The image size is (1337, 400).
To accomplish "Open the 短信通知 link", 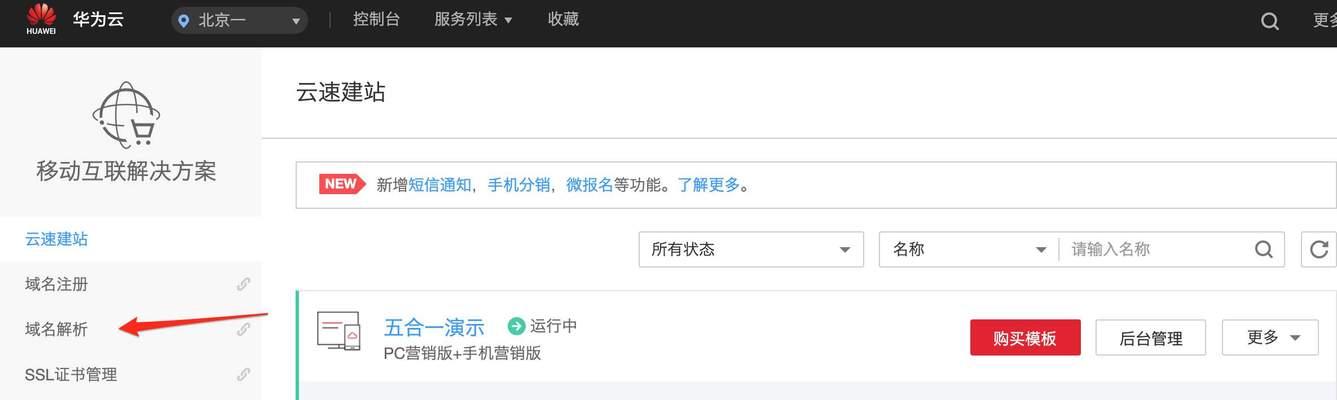I will point(440,185).
